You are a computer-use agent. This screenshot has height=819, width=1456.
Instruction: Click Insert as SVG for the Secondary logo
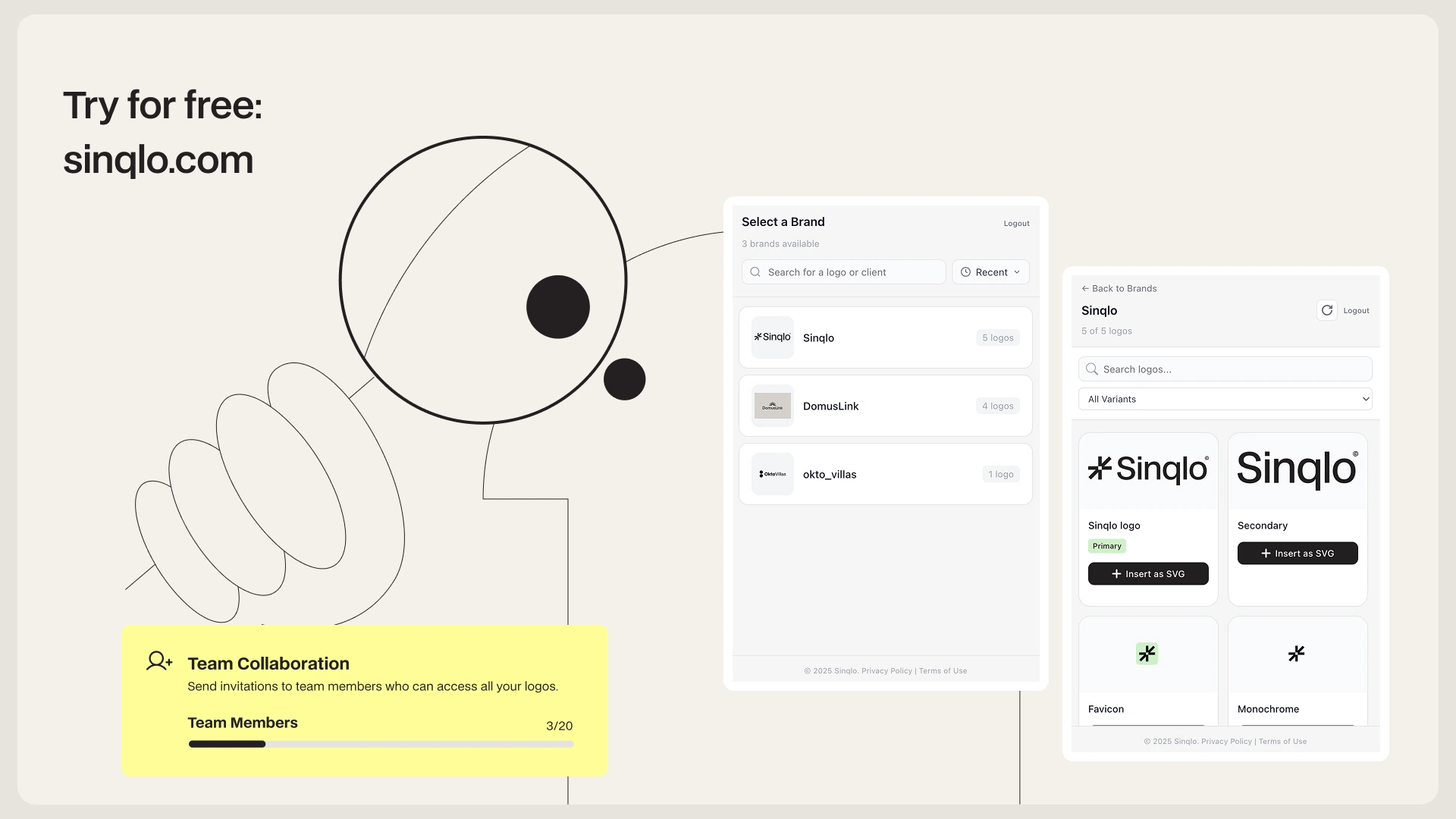click(1297, 553)
